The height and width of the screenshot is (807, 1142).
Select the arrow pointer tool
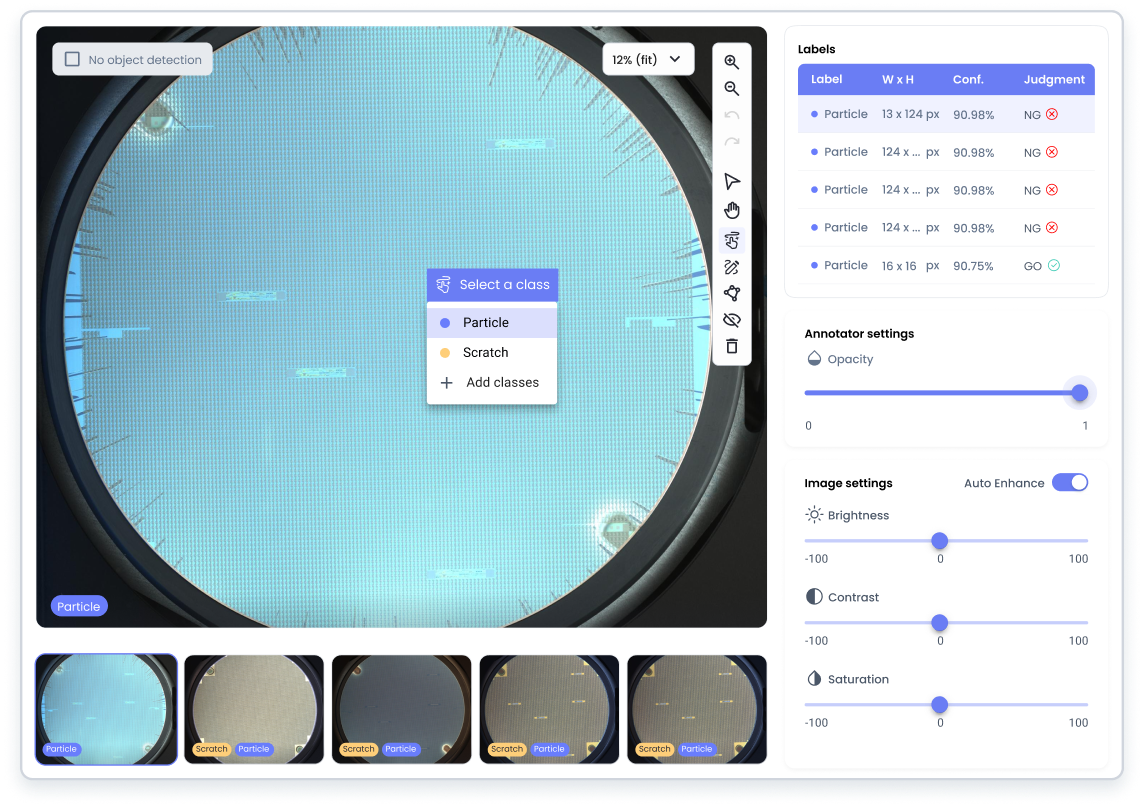click(x=732, y=181)
